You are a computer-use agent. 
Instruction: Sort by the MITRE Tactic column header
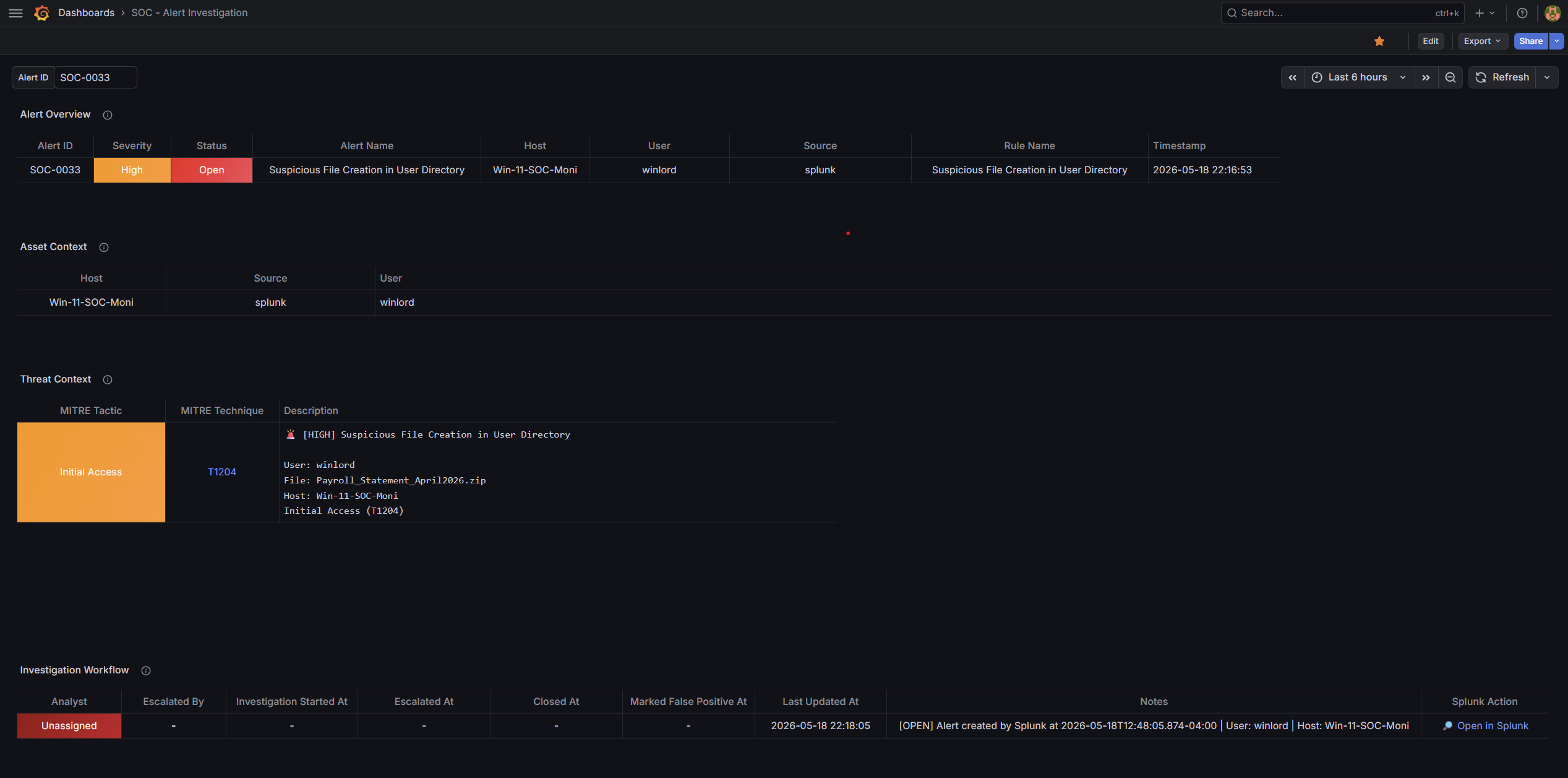91,411
